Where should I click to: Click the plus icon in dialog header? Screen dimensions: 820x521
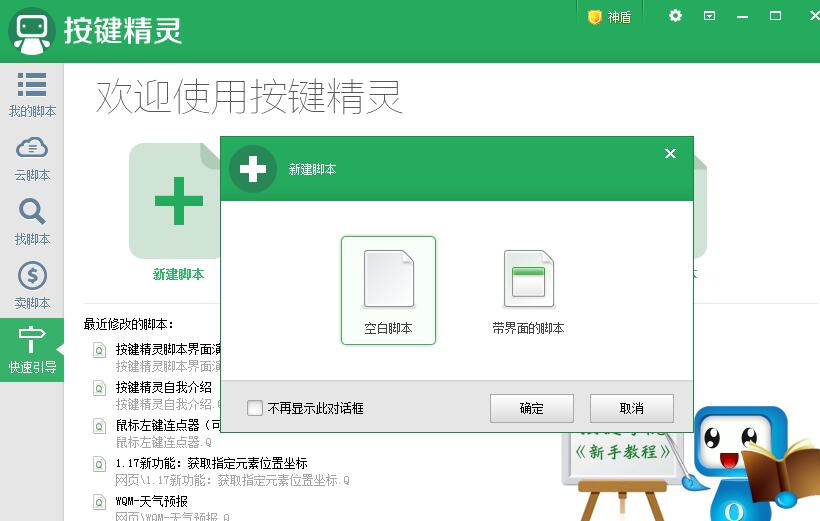point(253,169)
